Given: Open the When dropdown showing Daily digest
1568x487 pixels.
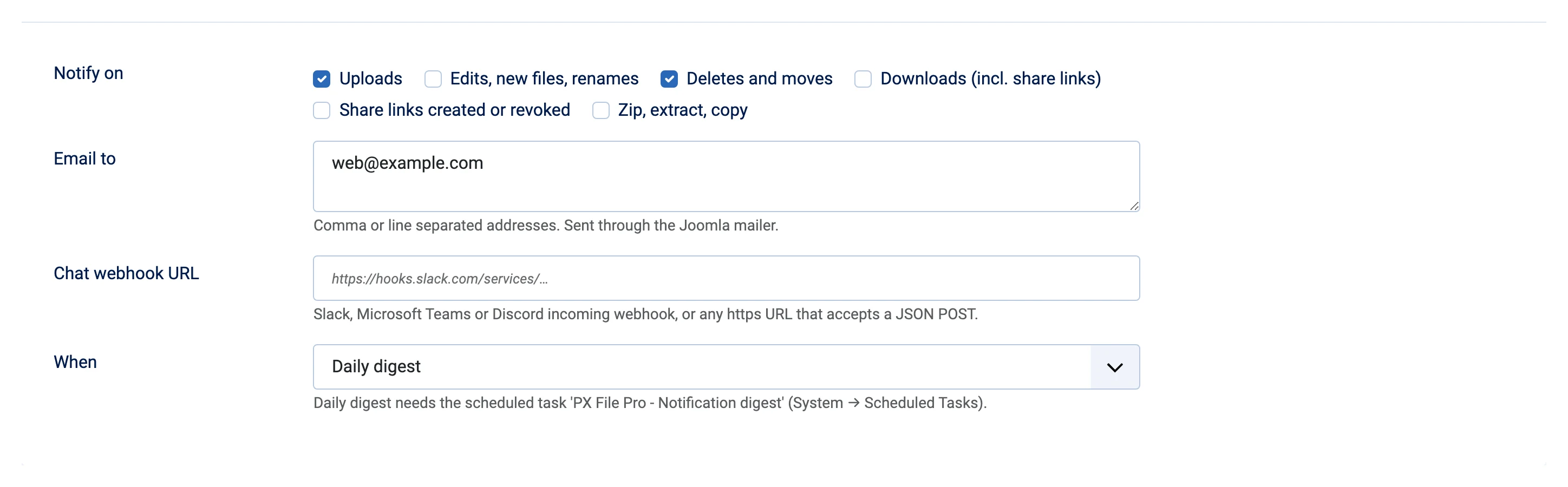Looking at the screenshot, I should [726, 367].
